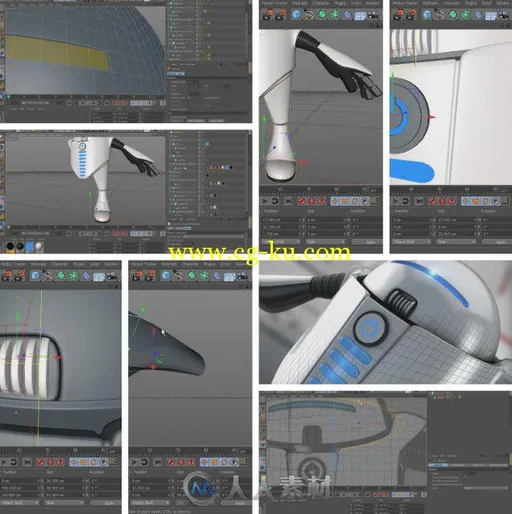The width and height of the screenshot is (512, 514).
Task: Click Size Y field in vent grille view
Action: 65,488
